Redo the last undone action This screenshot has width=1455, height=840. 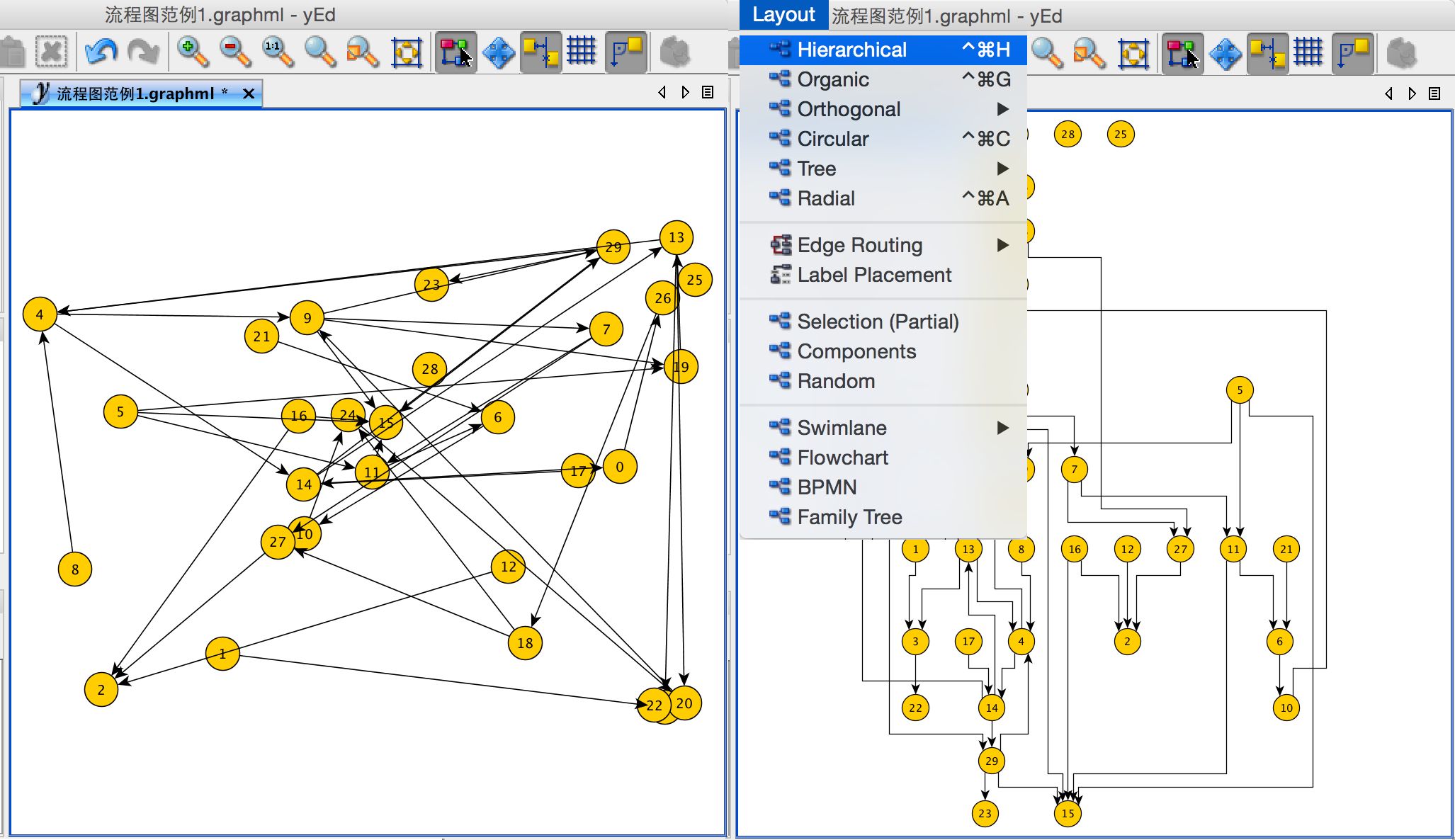coord(143,50)
